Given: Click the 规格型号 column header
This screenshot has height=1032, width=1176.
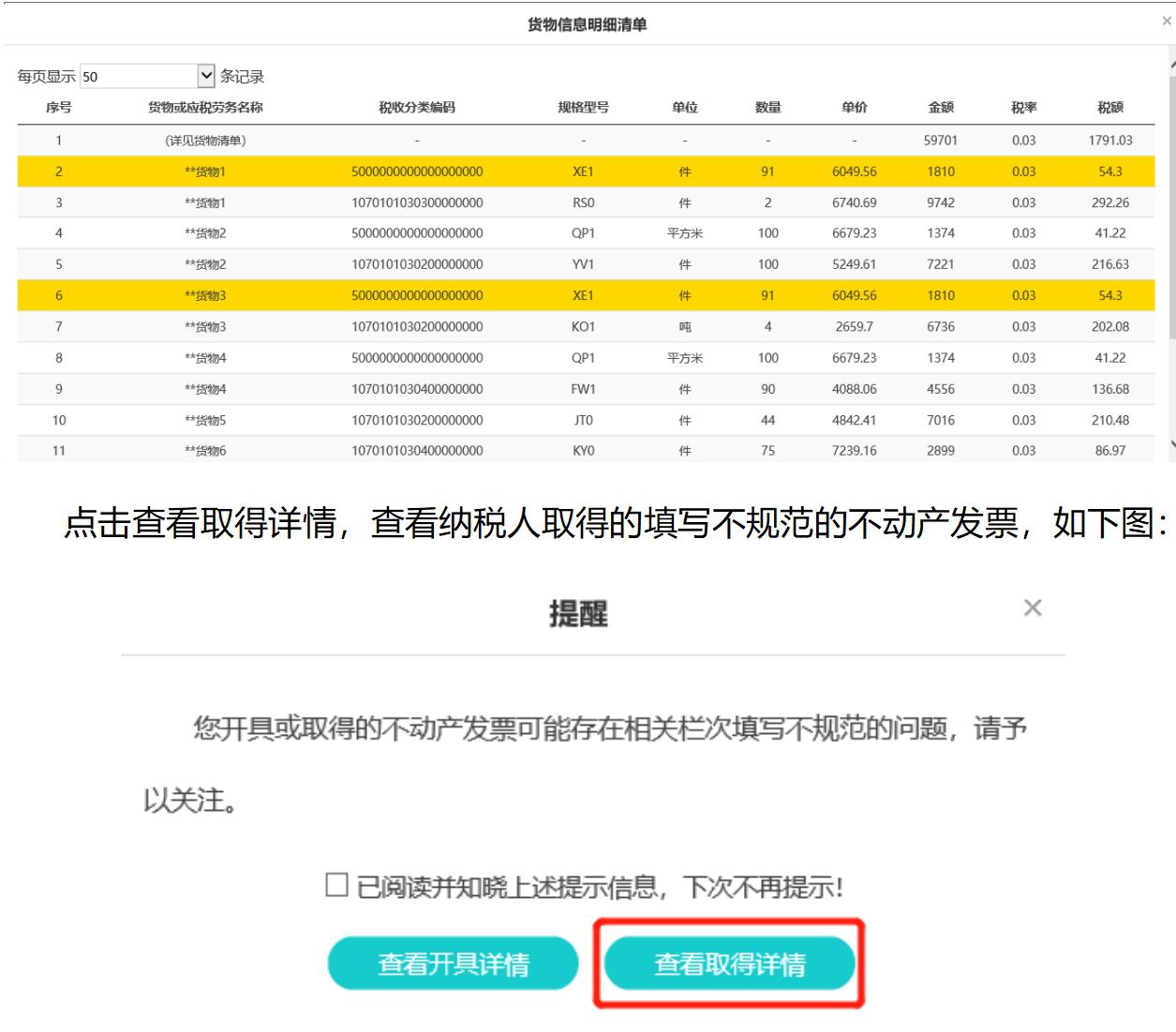Looking at the screenshot, I should (x=583, y=108).
